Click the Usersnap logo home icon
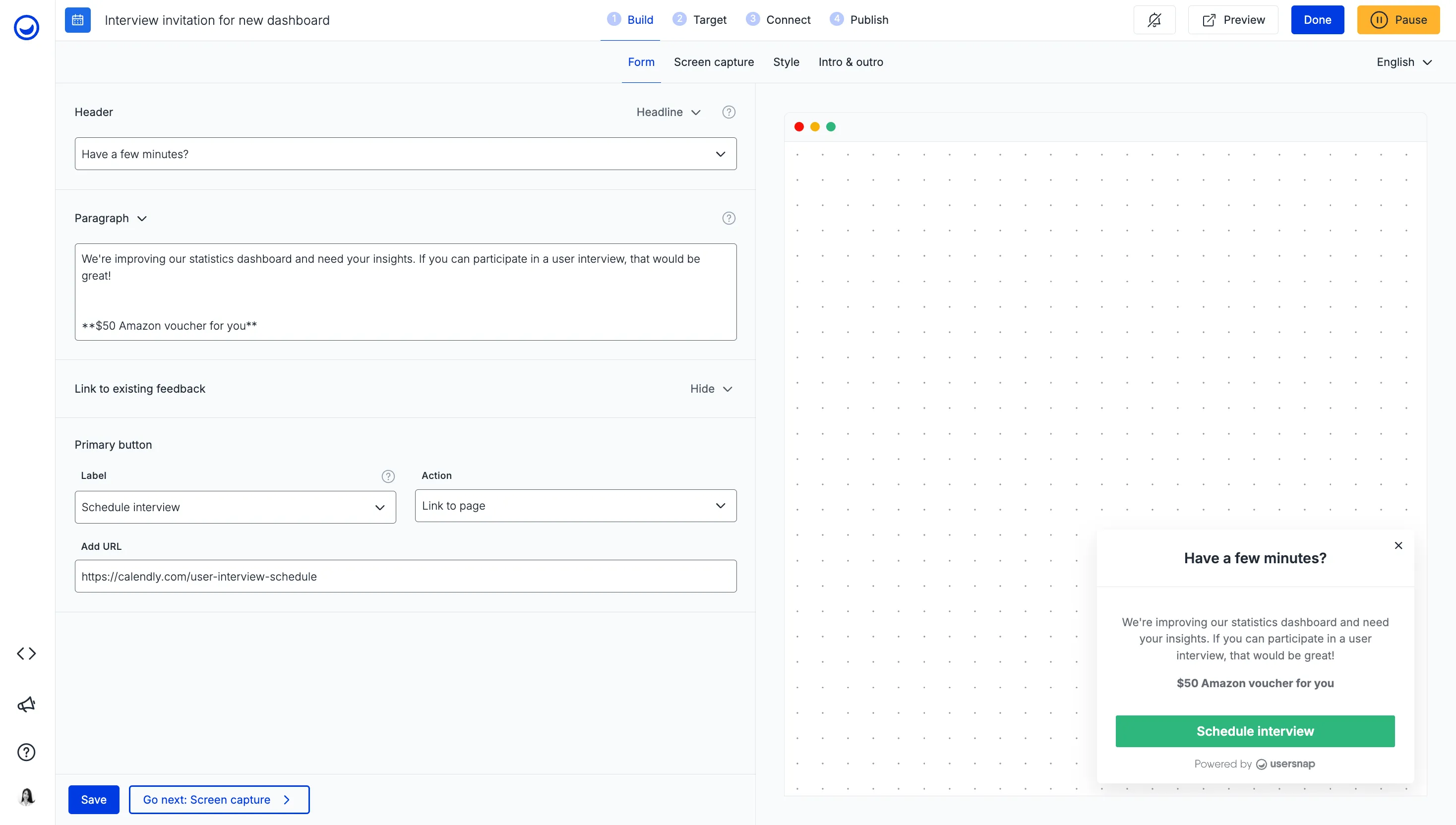 tap(26, 27)
